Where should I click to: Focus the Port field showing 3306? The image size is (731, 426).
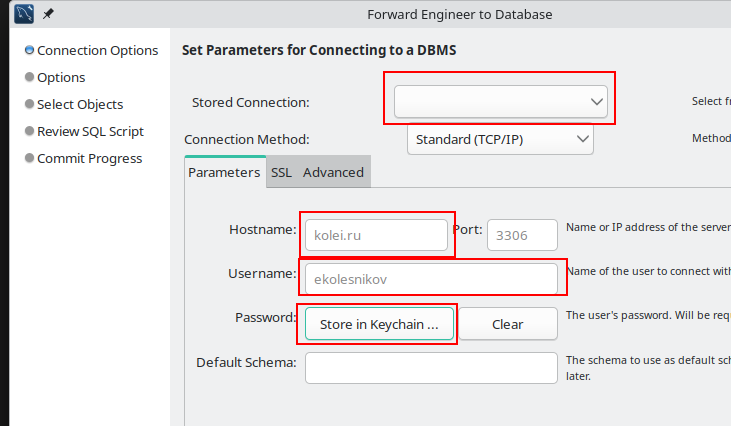pos(521,235)
